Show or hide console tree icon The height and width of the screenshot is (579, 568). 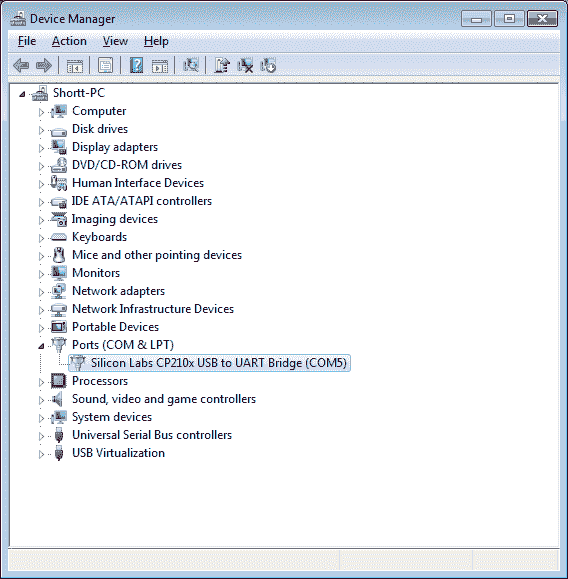click(75, 66)
